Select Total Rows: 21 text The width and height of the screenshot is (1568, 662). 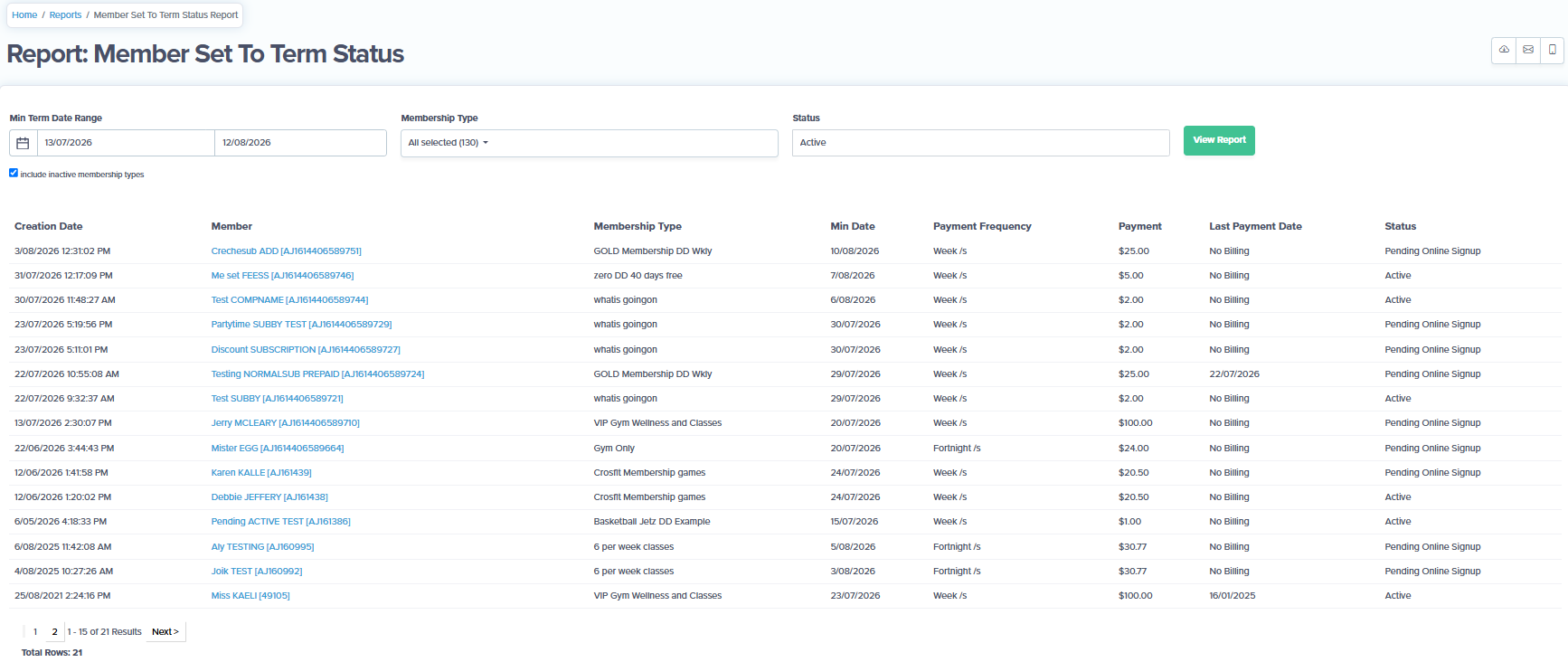pos(52,653)
